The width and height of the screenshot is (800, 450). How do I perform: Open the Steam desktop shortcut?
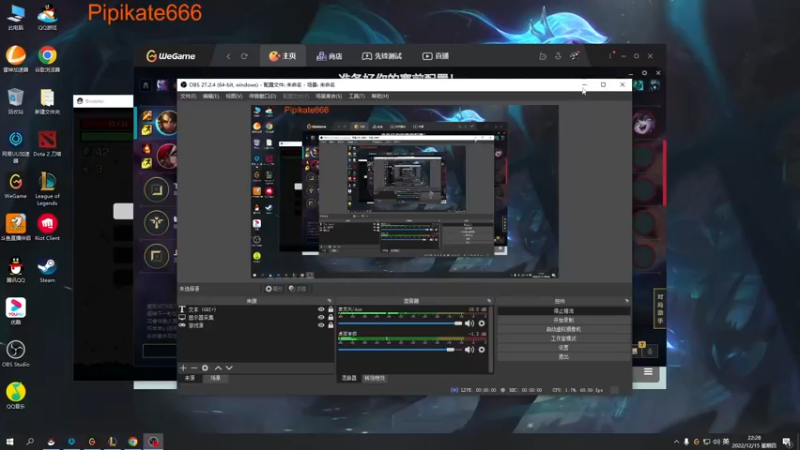tap(47, 270)
